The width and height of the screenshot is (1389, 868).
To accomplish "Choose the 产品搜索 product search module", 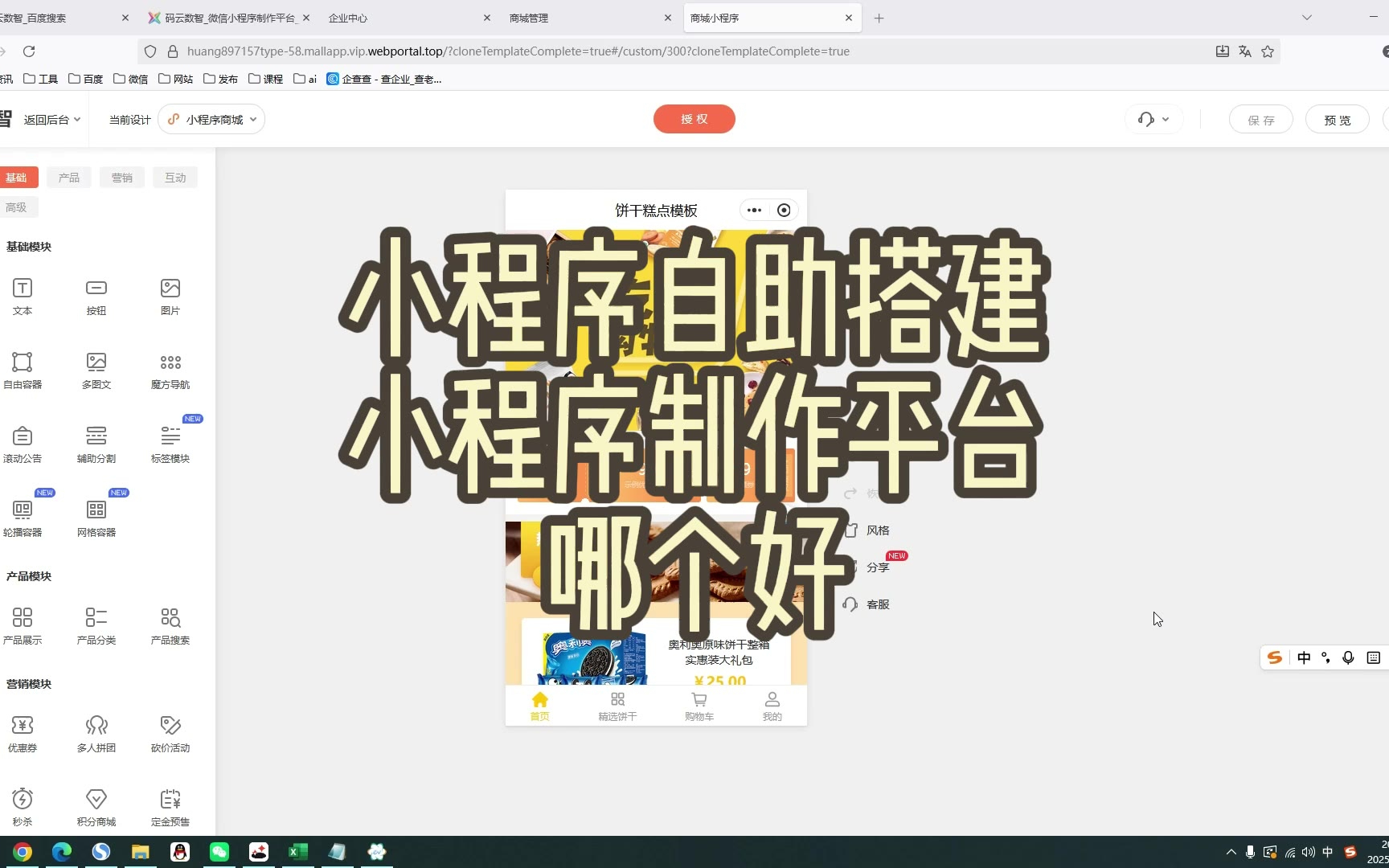I will 170,618.
